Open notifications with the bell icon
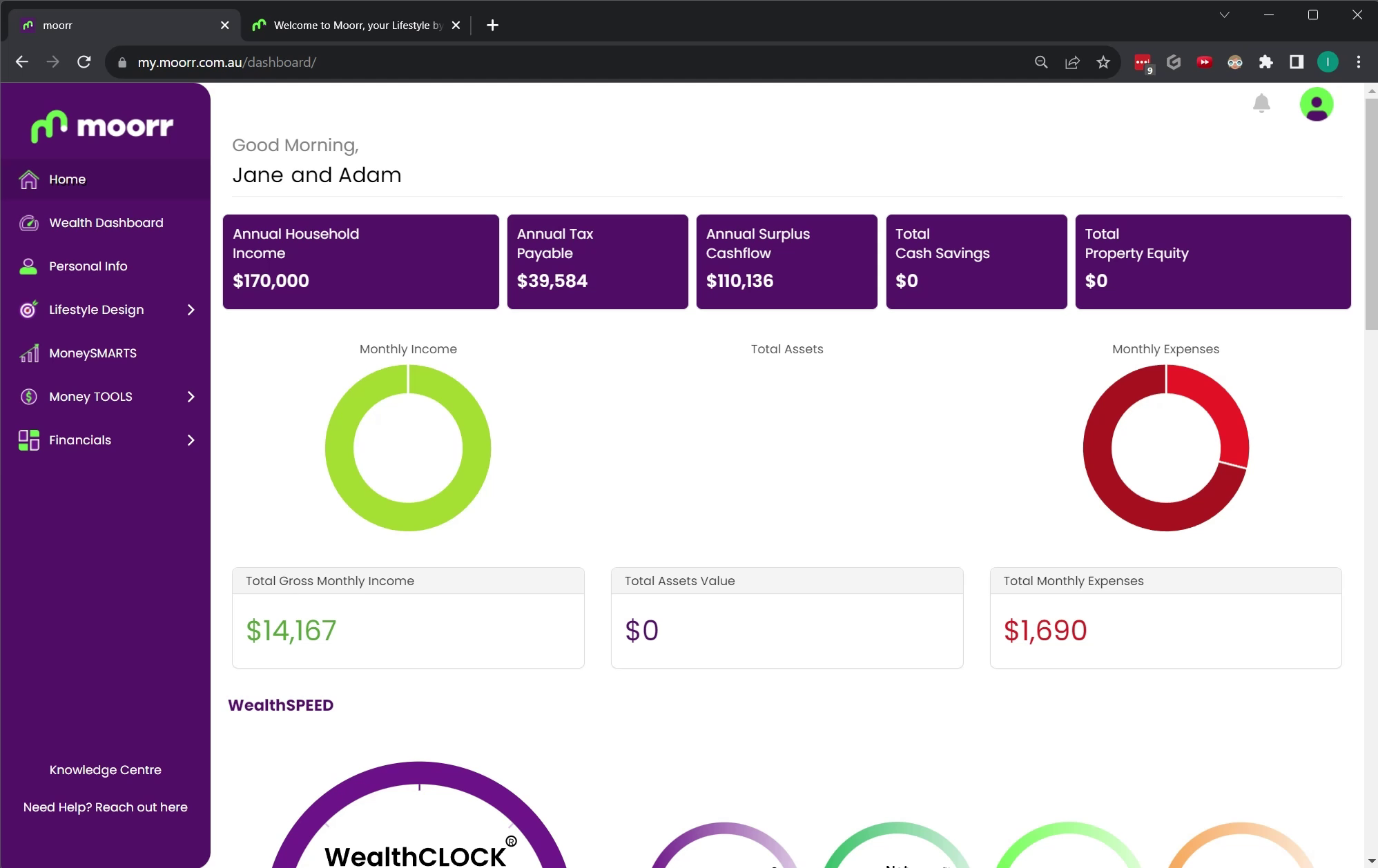 click(x=1261, y=103)
